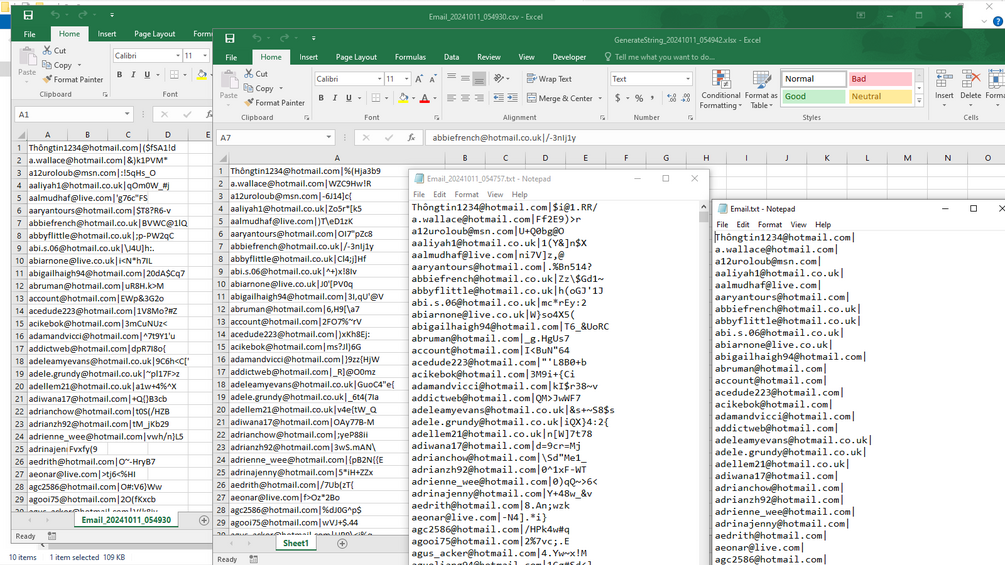Click middle align icon in GenerateString Excel
Image resolution: width=1005 pixels, height=565 pixels.
(x=465, y=78)
